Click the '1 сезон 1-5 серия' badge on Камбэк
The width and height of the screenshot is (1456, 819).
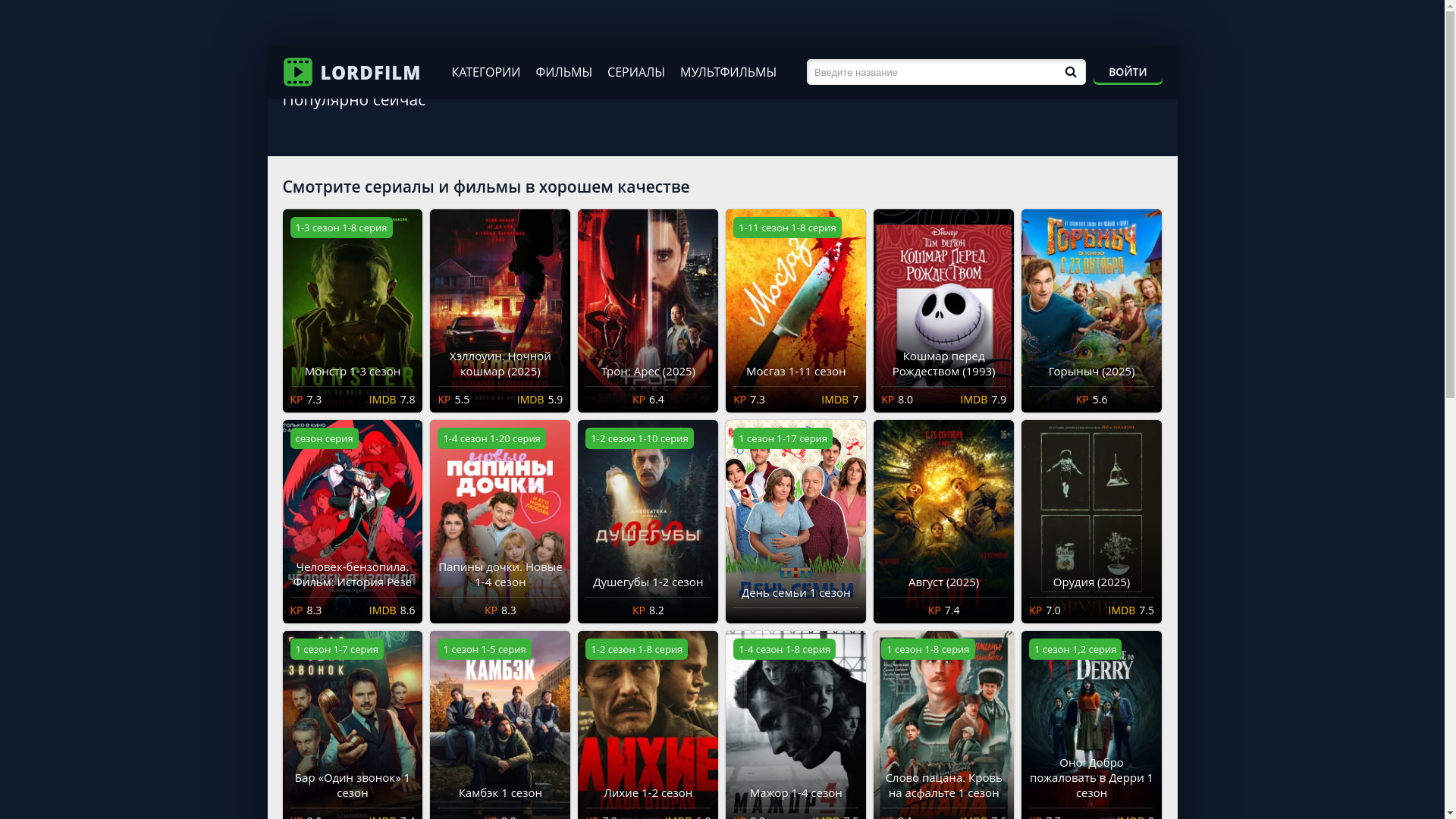485,649
